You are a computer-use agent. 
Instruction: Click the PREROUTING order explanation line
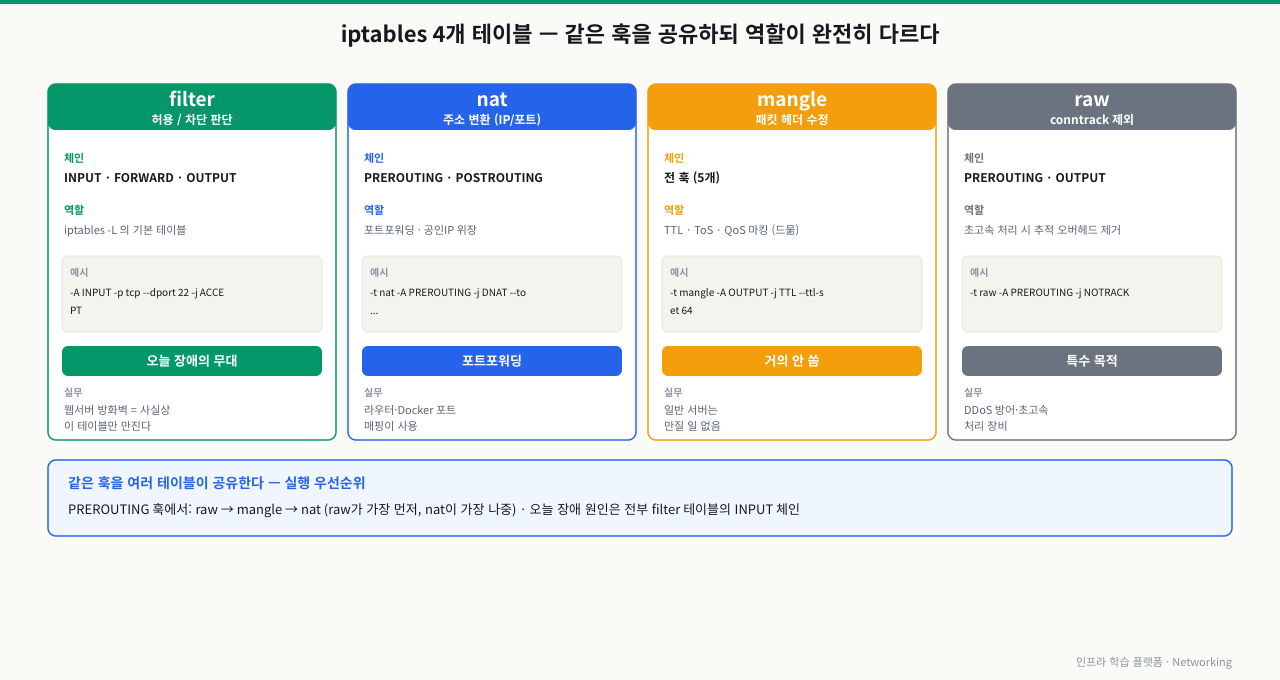[433, 509]
